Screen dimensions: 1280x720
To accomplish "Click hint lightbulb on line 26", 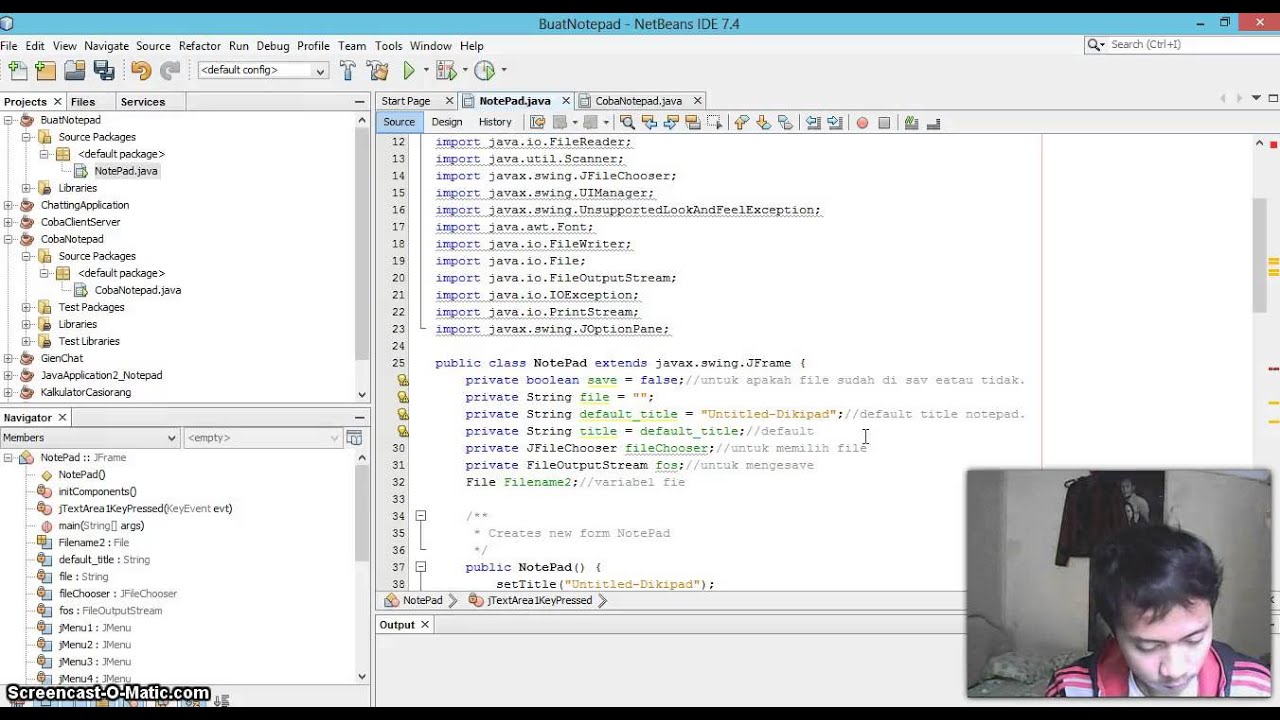I will [x=403, y=380].
